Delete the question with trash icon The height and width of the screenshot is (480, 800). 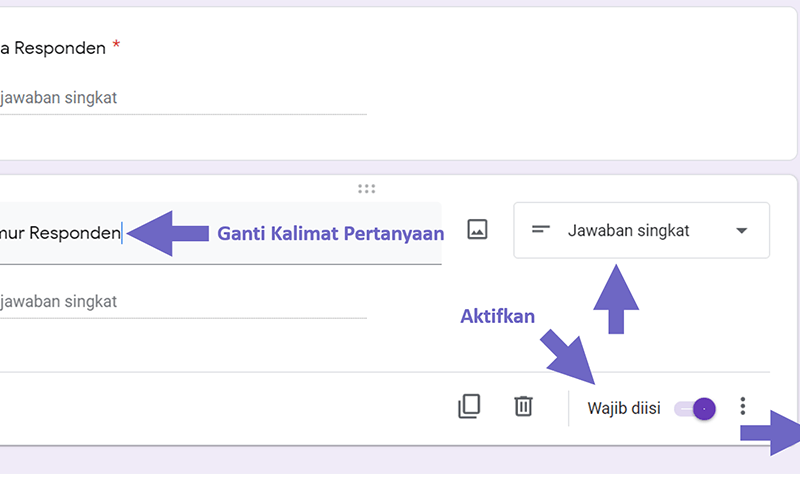click(523, 406)
